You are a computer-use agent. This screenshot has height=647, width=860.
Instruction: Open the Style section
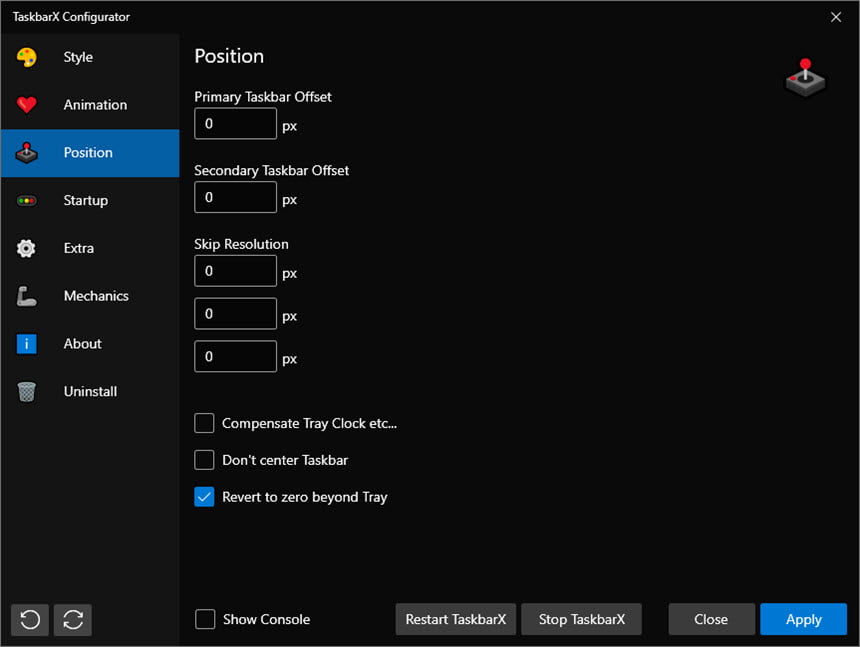[90, 57]
